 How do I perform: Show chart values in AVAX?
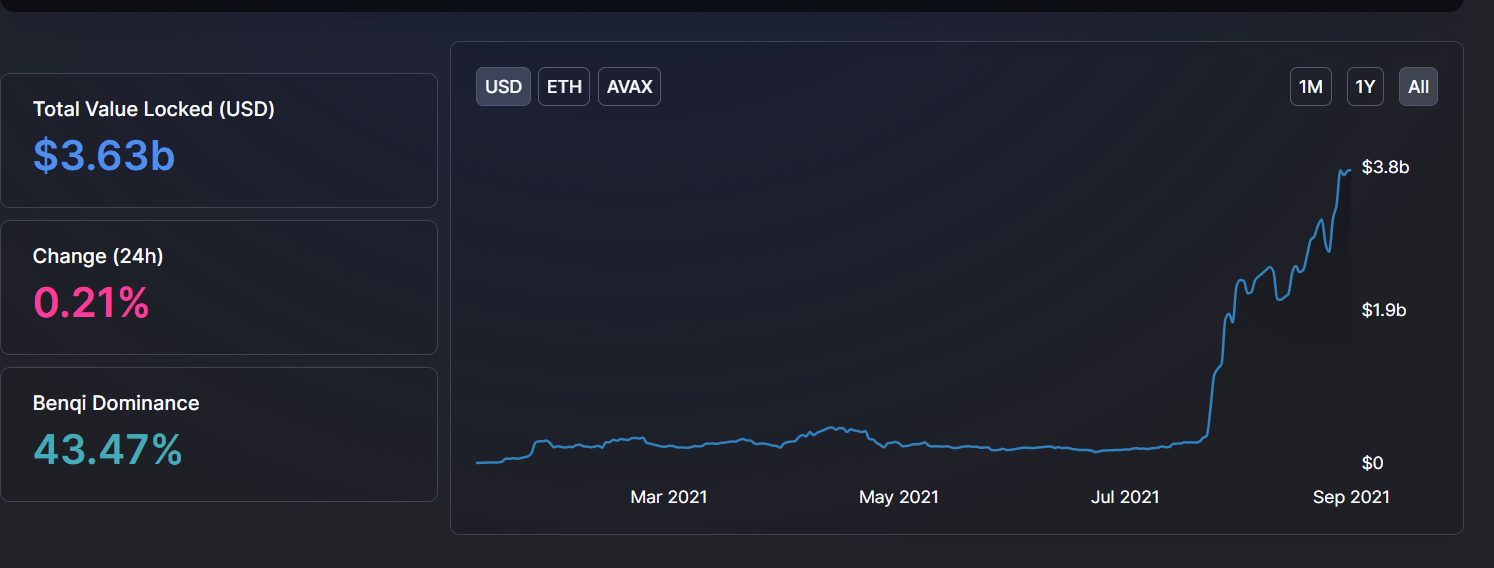629,87
